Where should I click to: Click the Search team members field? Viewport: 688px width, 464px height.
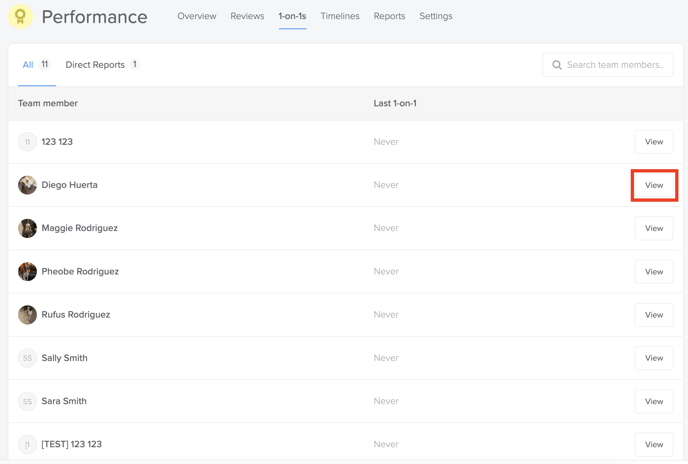(608, 65)
